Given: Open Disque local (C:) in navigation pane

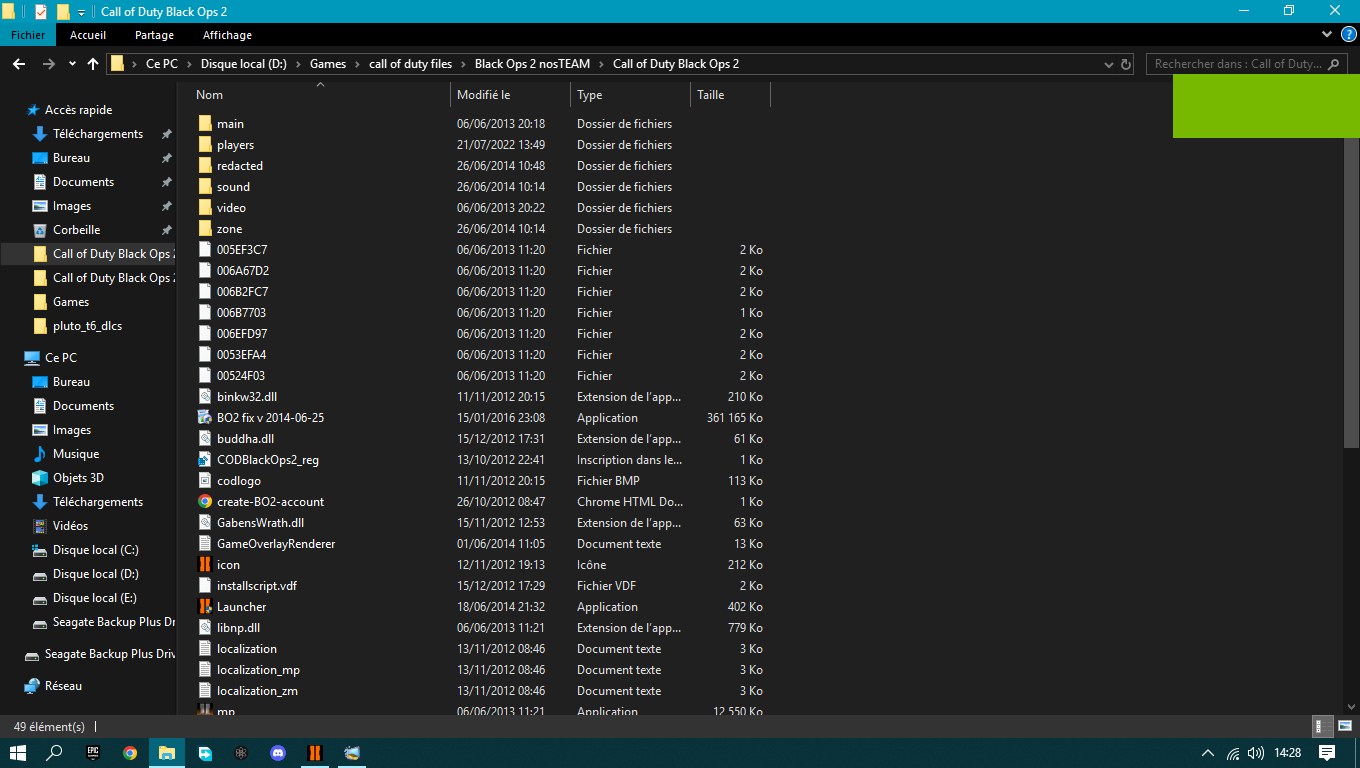Looking at the screenshot, I should (95, 550).
